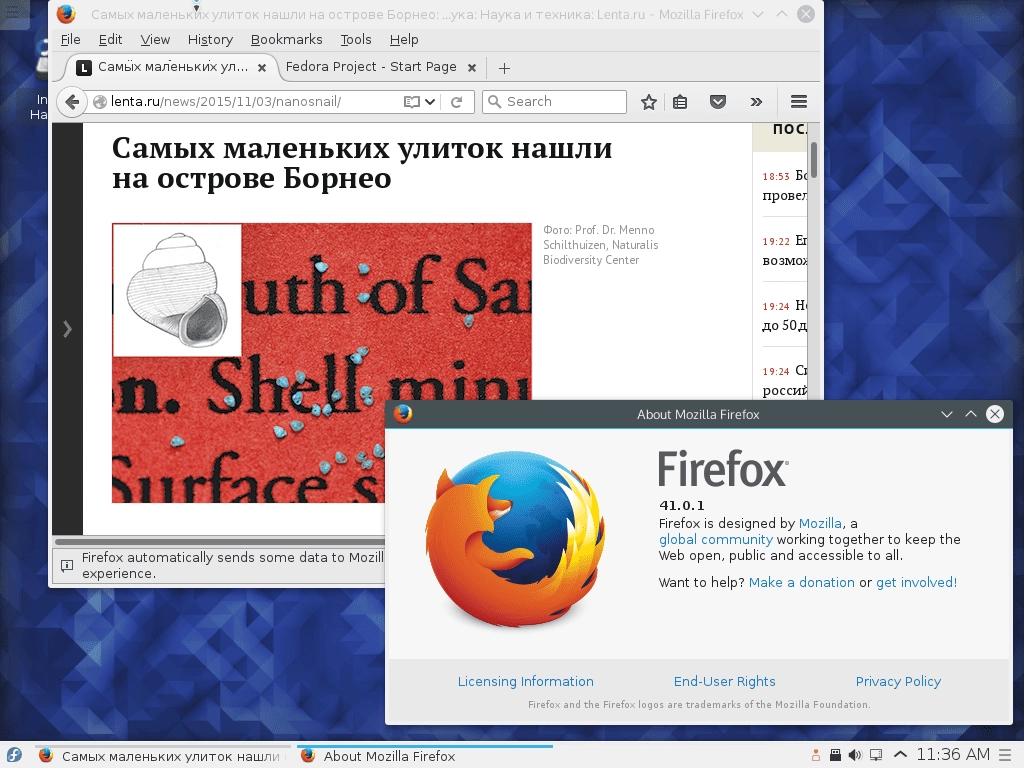1024x768 pixels.
Task: Click the orange notification tray icon
Action: (816, 756)
